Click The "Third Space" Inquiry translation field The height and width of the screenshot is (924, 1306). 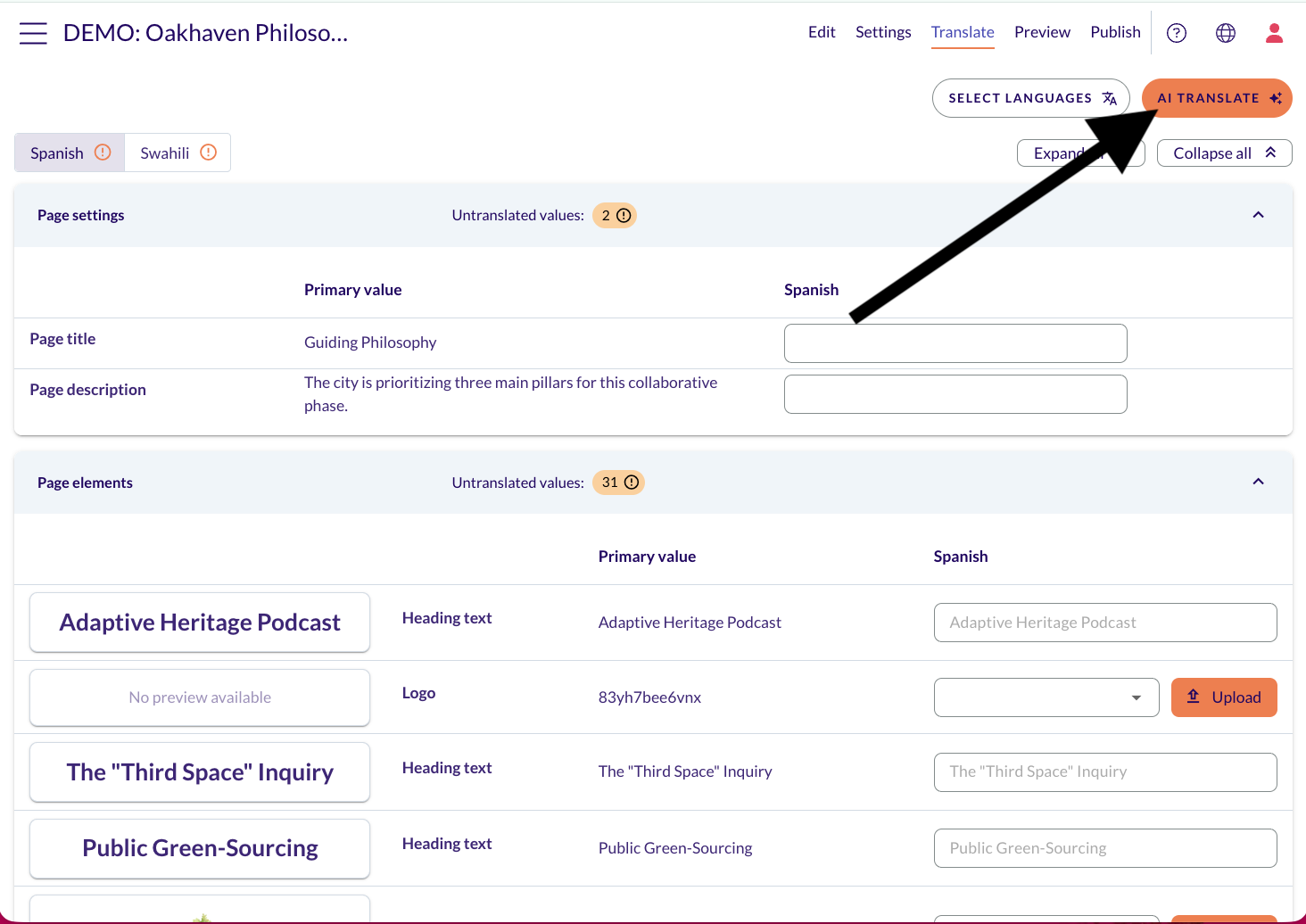(1105, 772)
